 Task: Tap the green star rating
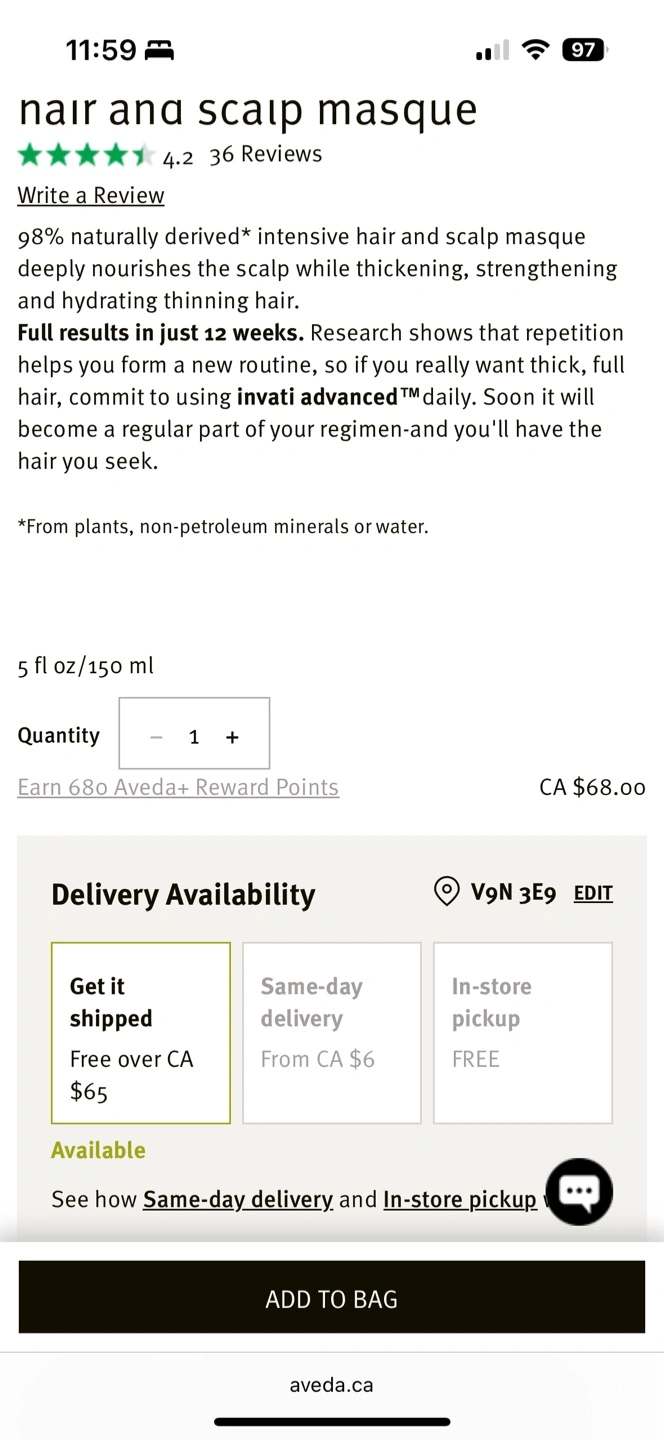point(86,155)
